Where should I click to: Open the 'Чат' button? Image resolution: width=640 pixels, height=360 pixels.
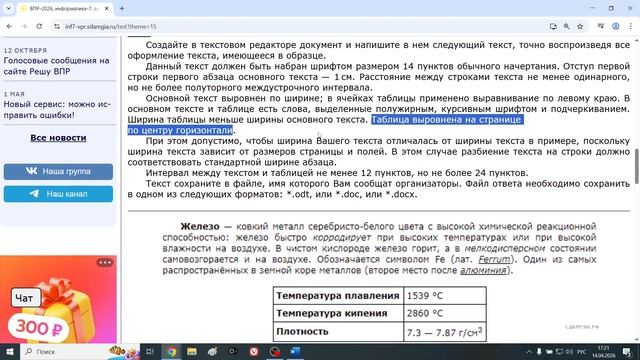coord(26,298)
